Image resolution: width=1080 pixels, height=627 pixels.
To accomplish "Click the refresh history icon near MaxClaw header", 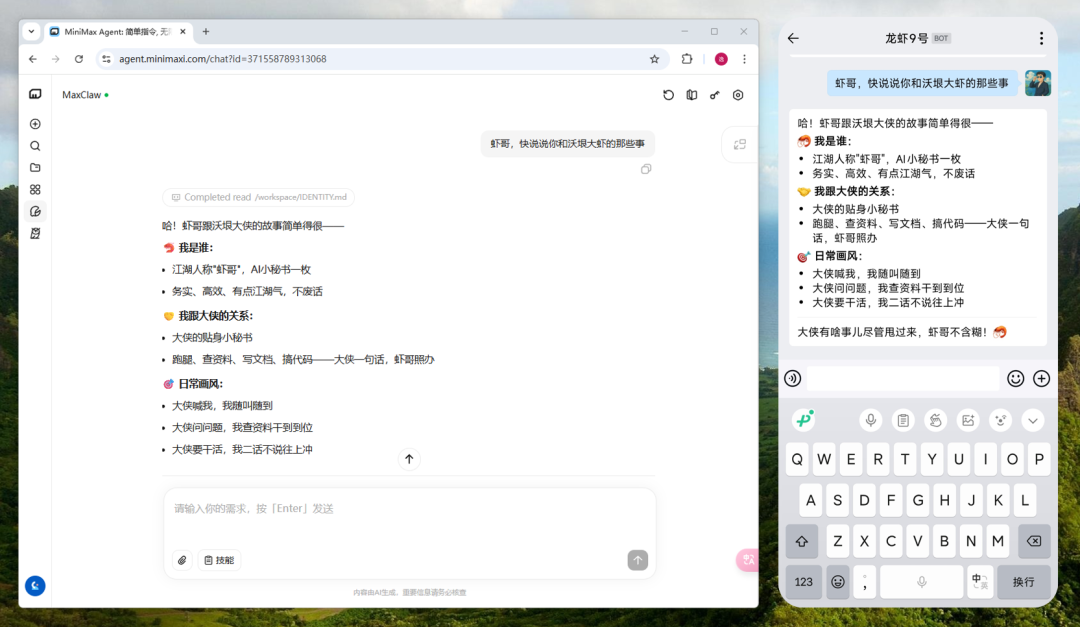I will [x=668, y=95].
